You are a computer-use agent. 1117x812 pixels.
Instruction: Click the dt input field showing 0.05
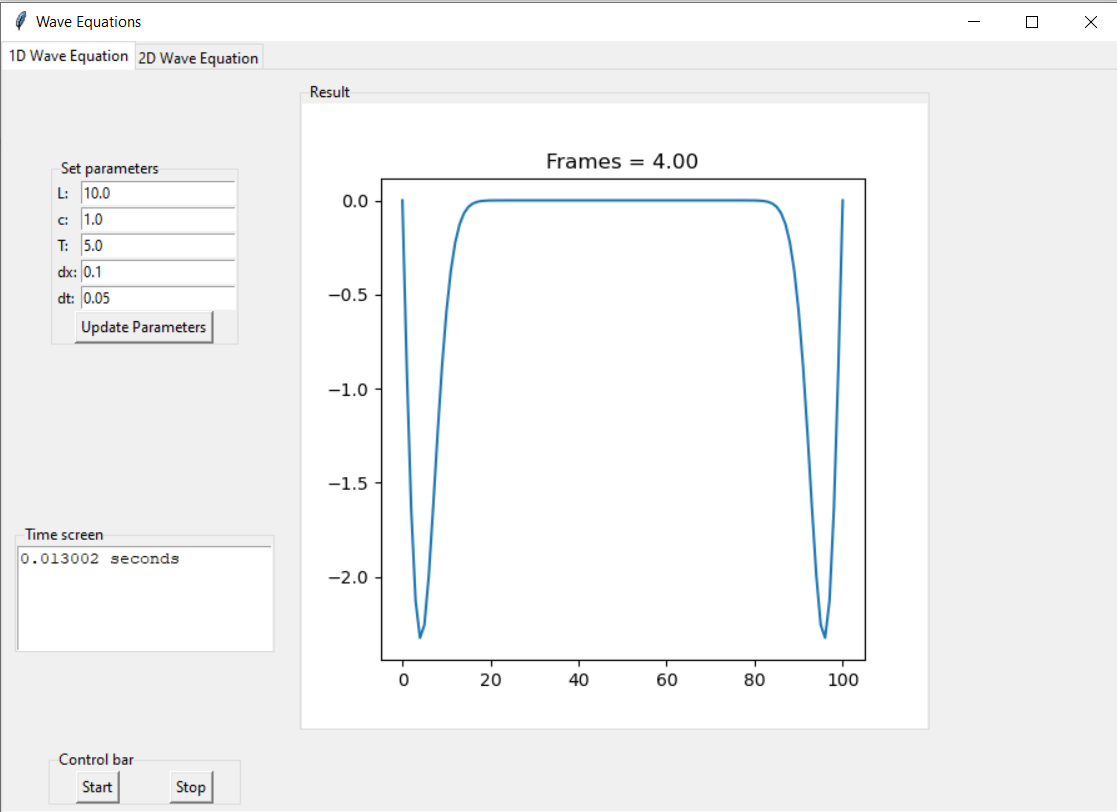tap(157, 297)
